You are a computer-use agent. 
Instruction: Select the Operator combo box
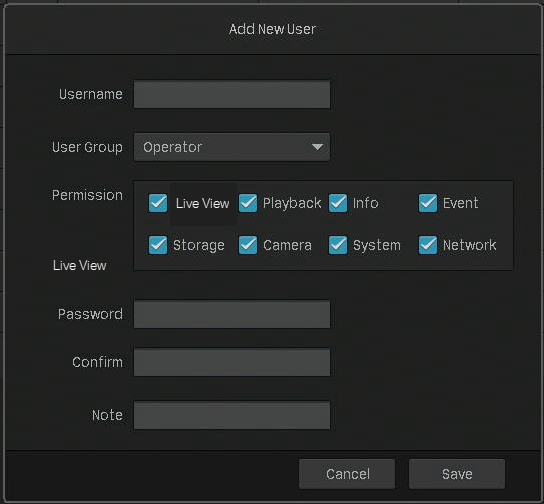[232, 147]
